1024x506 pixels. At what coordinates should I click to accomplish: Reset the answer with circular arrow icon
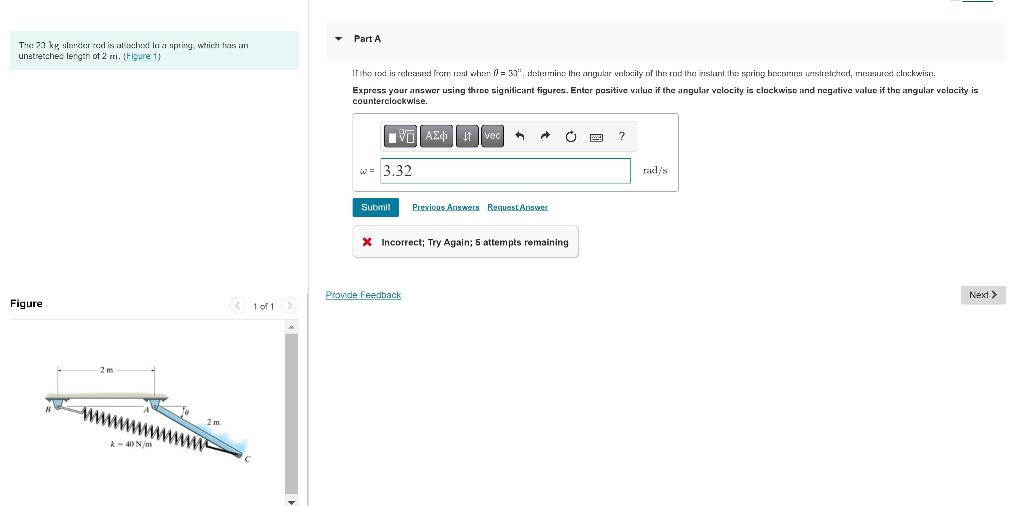pos(571,136)
